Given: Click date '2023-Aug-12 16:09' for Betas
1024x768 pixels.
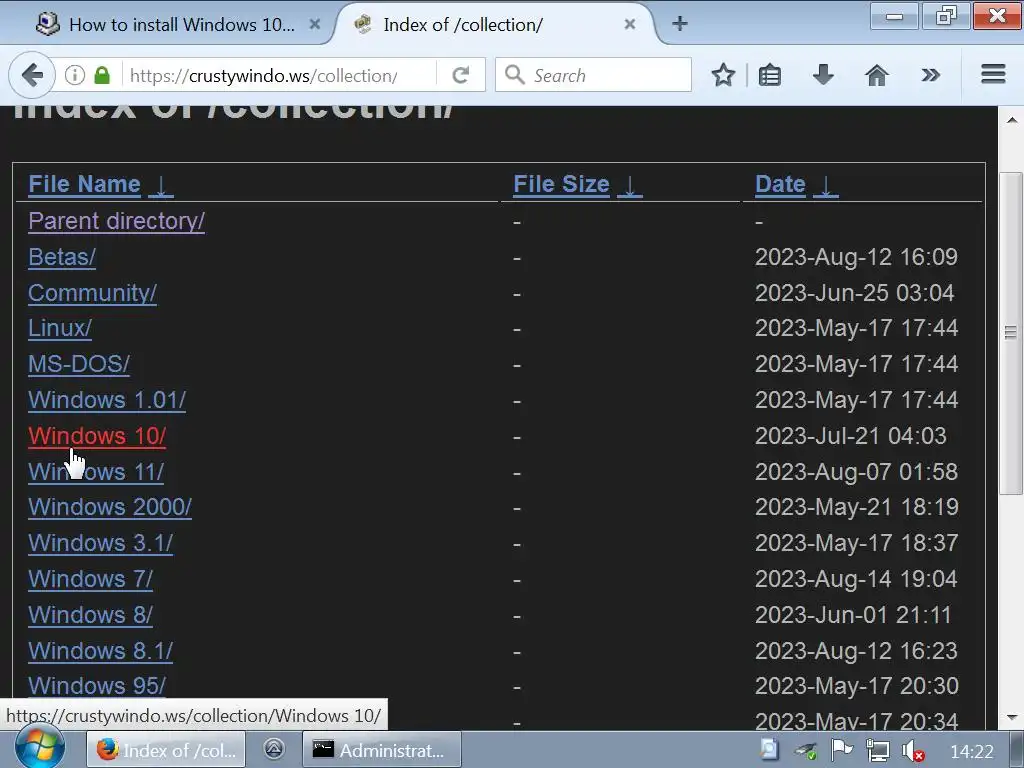Looking at the screenshot, I should [856, 257].
